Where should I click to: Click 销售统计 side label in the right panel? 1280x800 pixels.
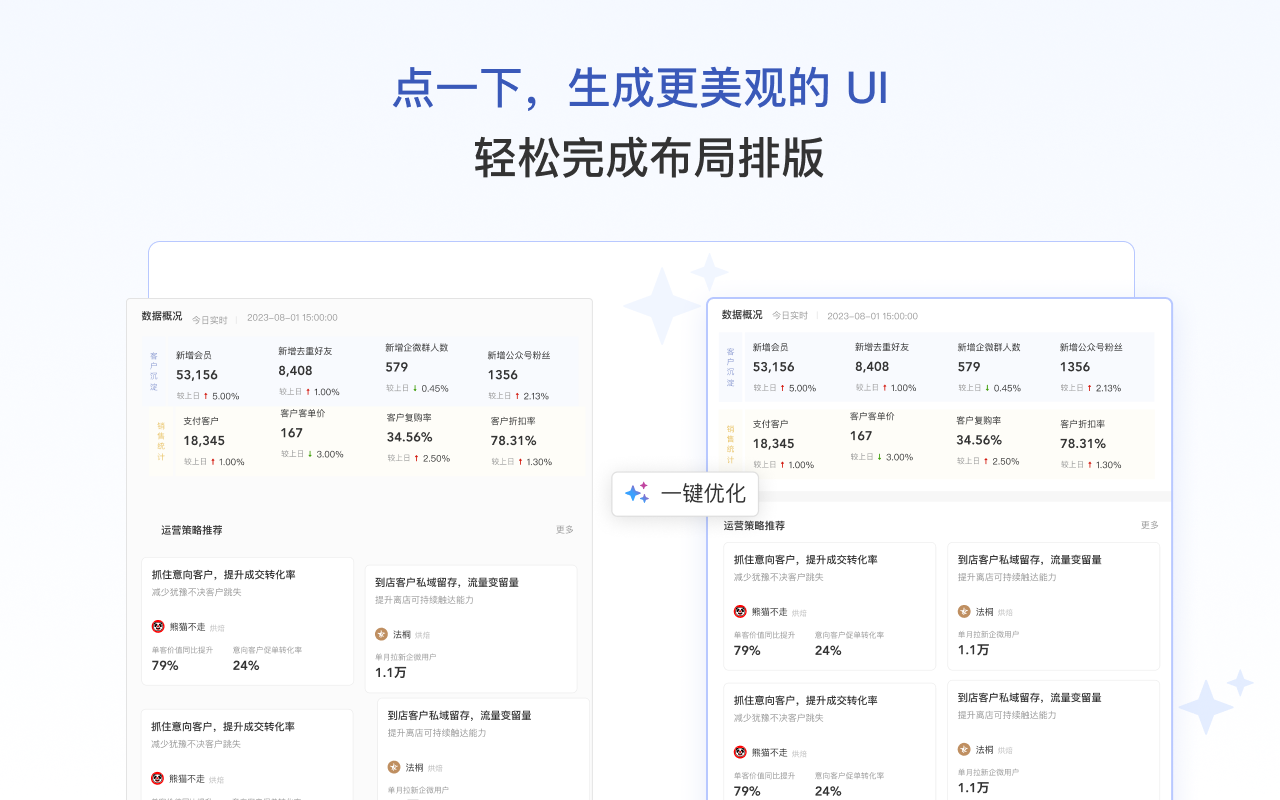click(730, 445)
